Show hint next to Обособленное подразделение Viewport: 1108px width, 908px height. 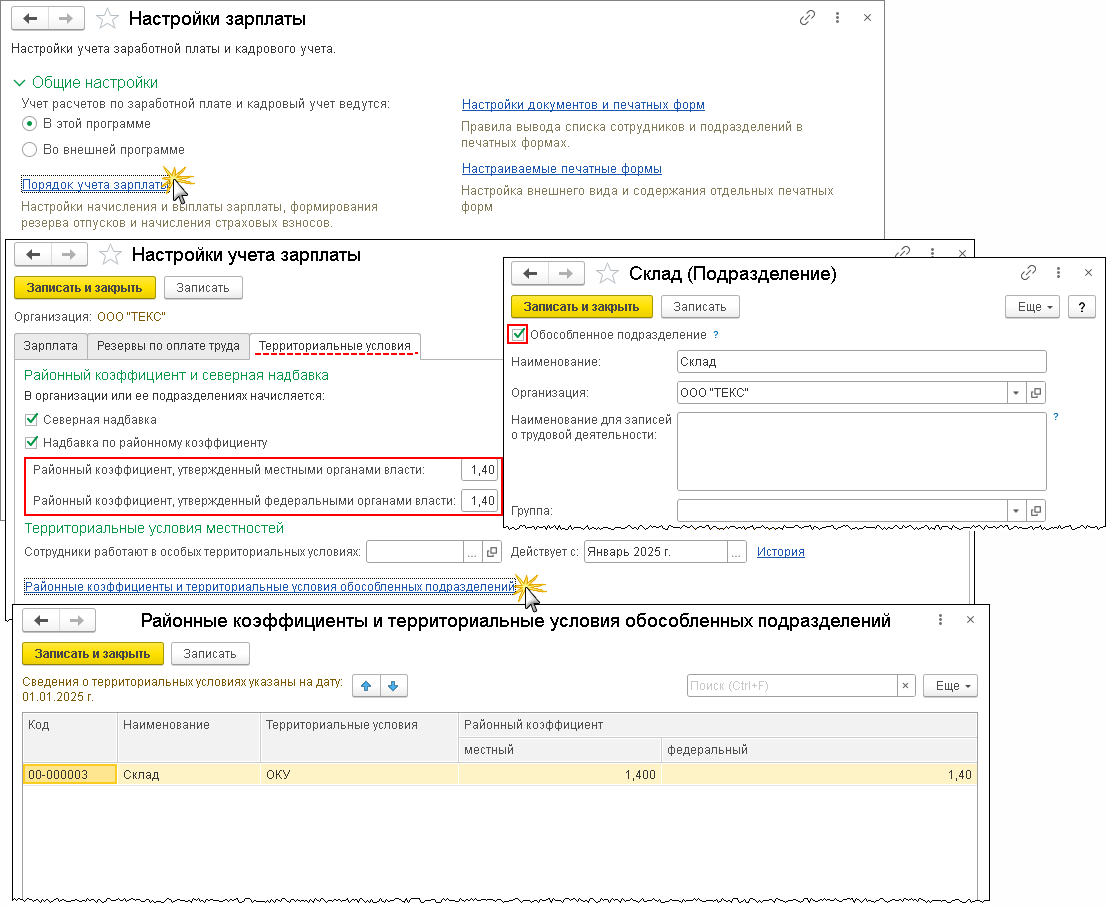pyautogui.click(x=716, y=335)
